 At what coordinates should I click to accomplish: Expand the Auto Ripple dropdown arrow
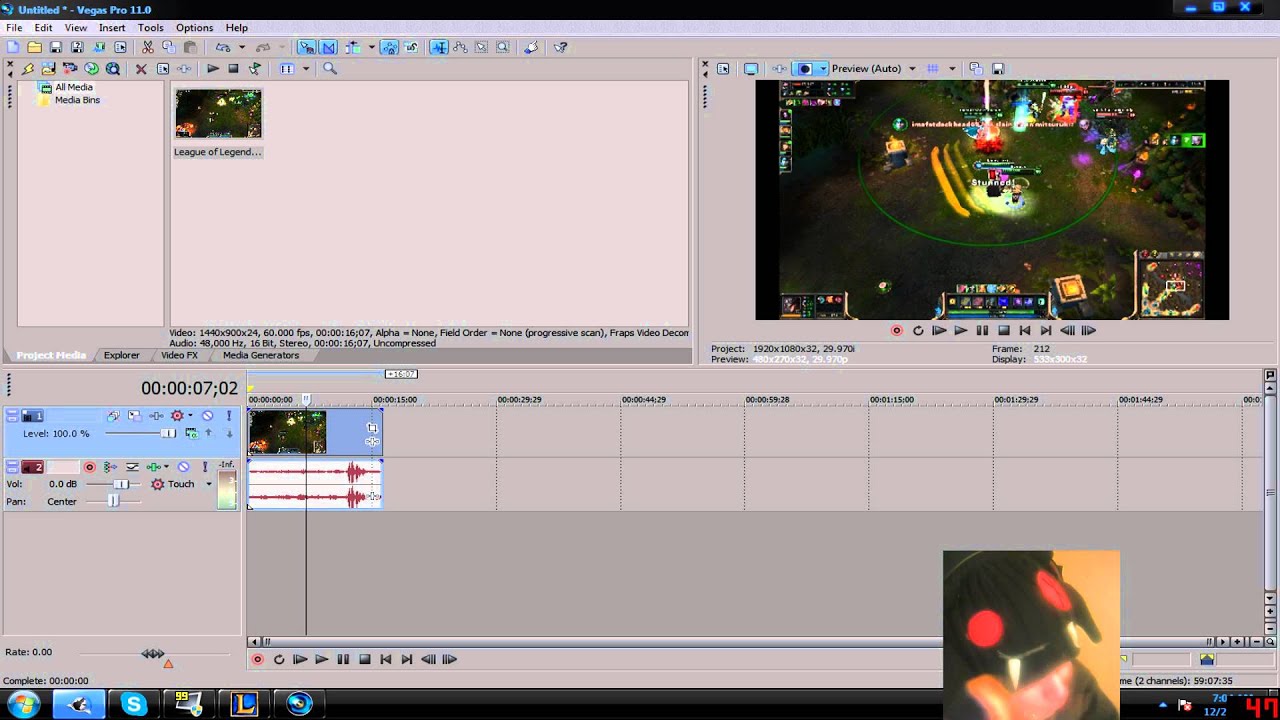pyautogui.click(x=371, y=47)
